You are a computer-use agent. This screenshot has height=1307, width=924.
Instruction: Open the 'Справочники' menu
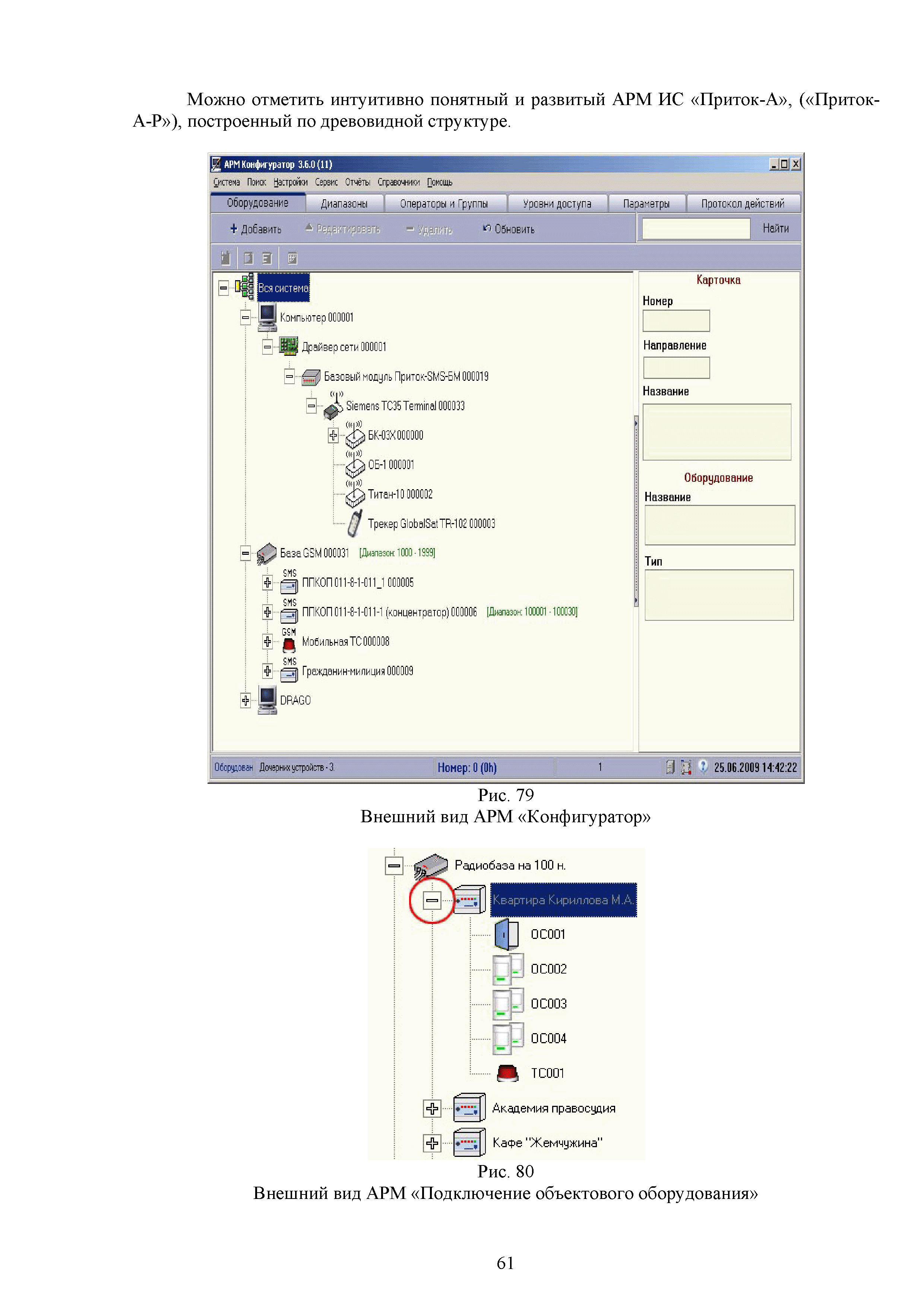click(x=399, y=182)
